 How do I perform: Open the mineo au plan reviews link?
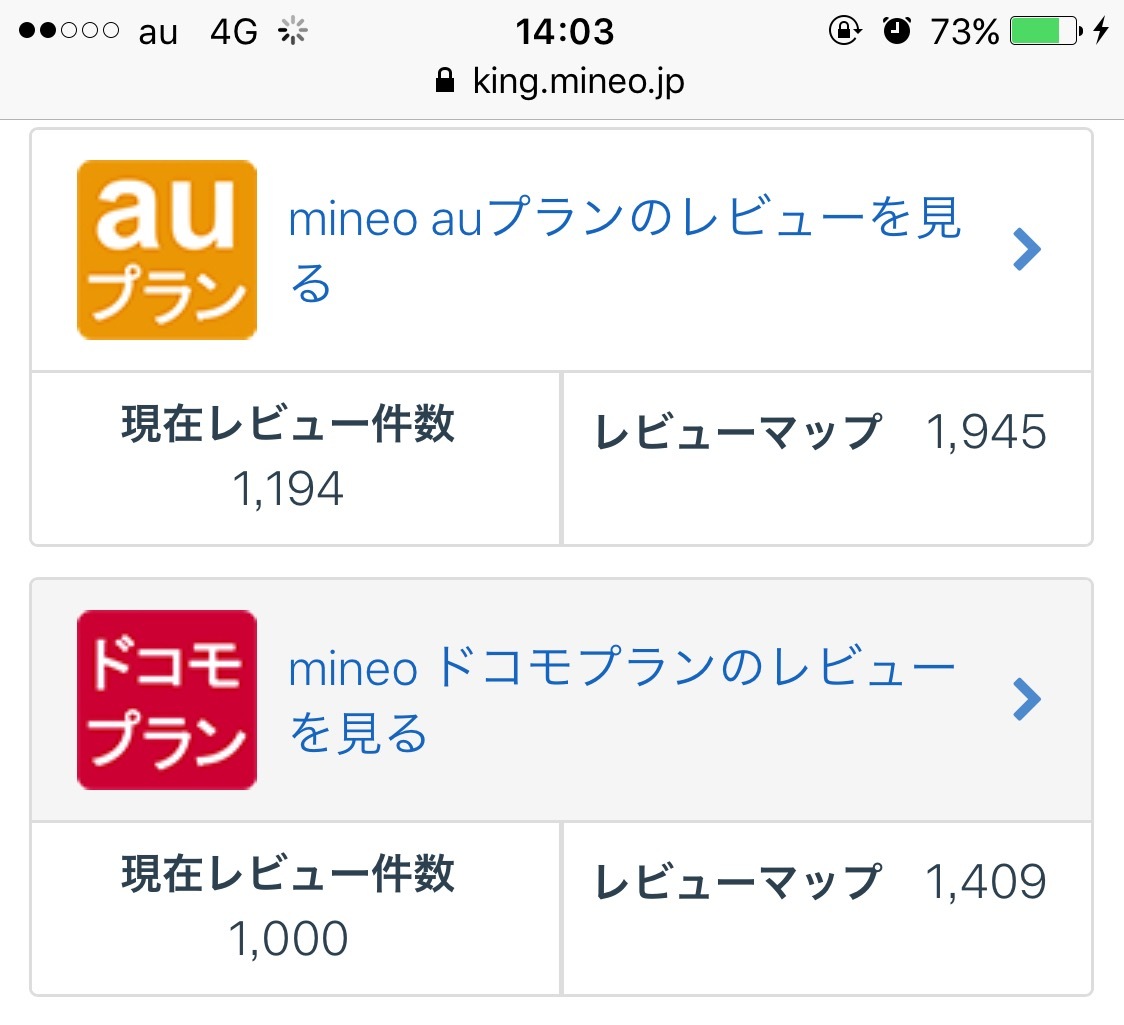tap(624, 251)
